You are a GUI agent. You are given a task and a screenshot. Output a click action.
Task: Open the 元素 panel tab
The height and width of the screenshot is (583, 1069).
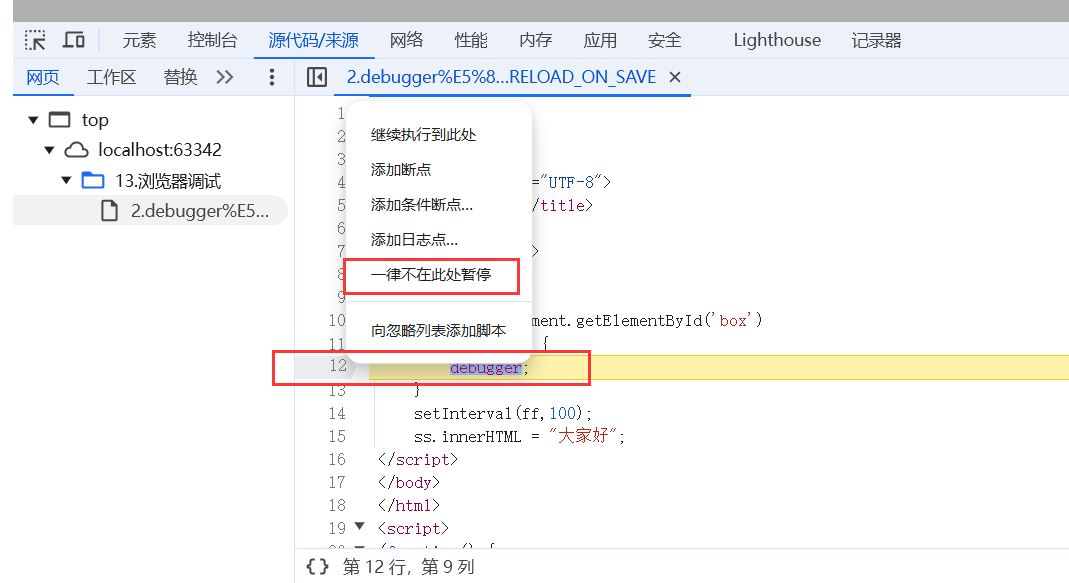coord(139,40)
